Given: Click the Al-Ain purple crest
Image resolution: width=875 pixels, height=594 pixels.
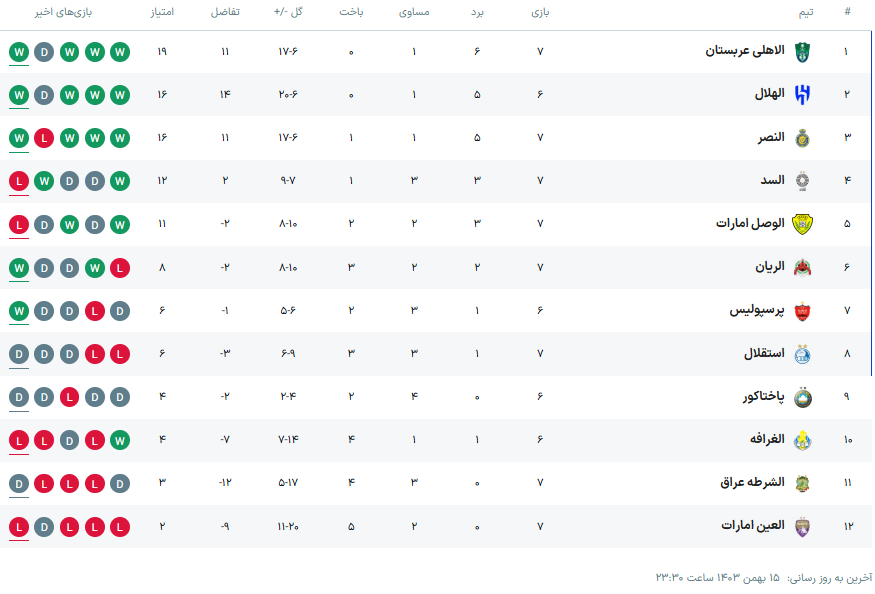Looking at the screenshot, I should pos(802,527).
